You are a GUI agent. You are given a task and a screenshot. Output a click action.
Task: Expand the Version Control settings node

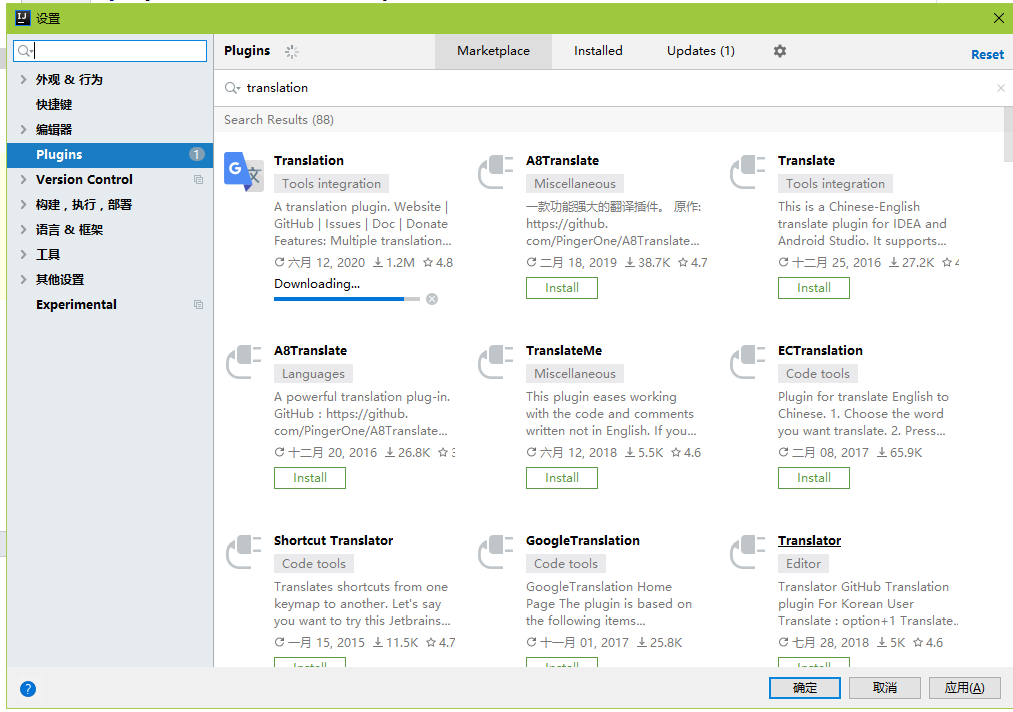(23, 180)
